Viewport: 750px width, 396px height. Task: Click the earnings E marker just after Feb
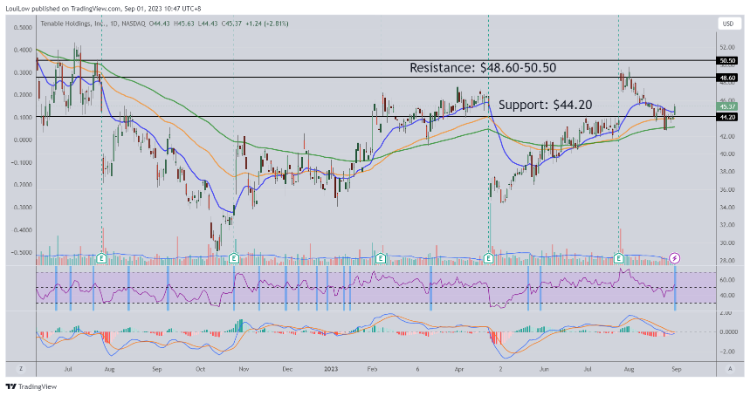(x=381, y=258)
